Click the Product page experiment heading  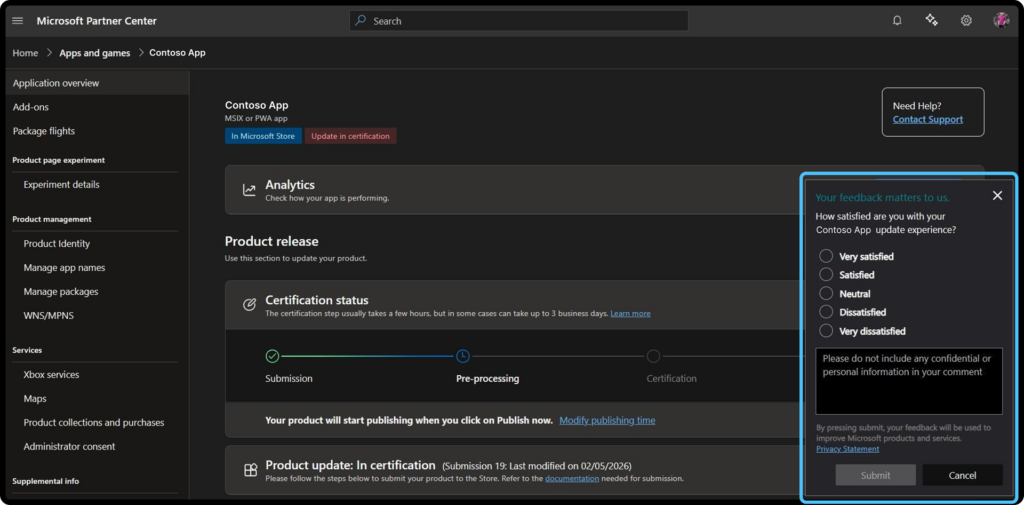pos(59,160)
